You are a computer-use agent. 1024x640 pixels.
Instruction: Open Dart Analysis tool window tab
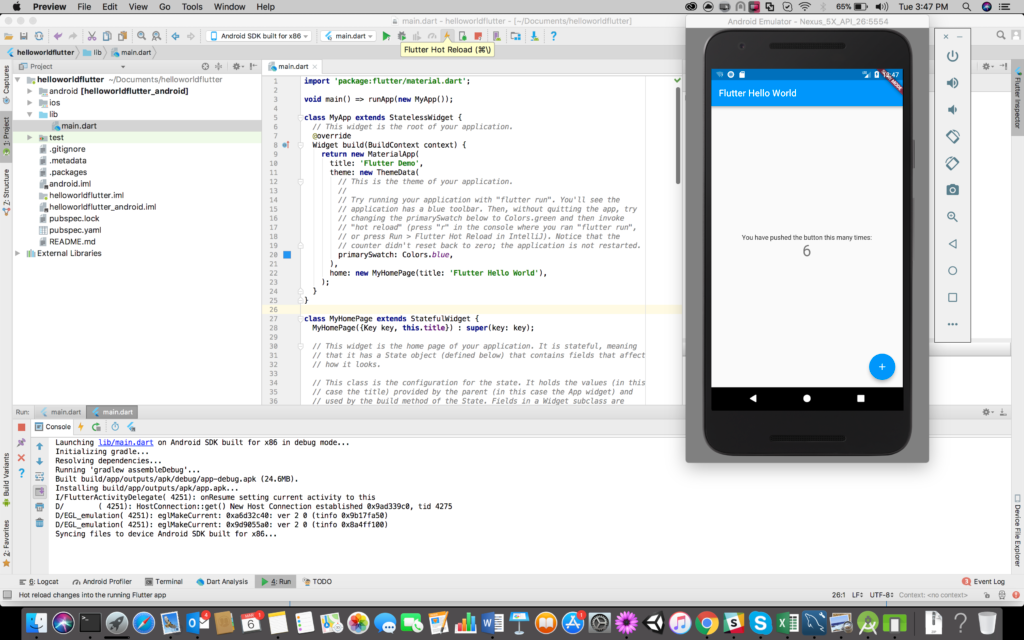222,581
